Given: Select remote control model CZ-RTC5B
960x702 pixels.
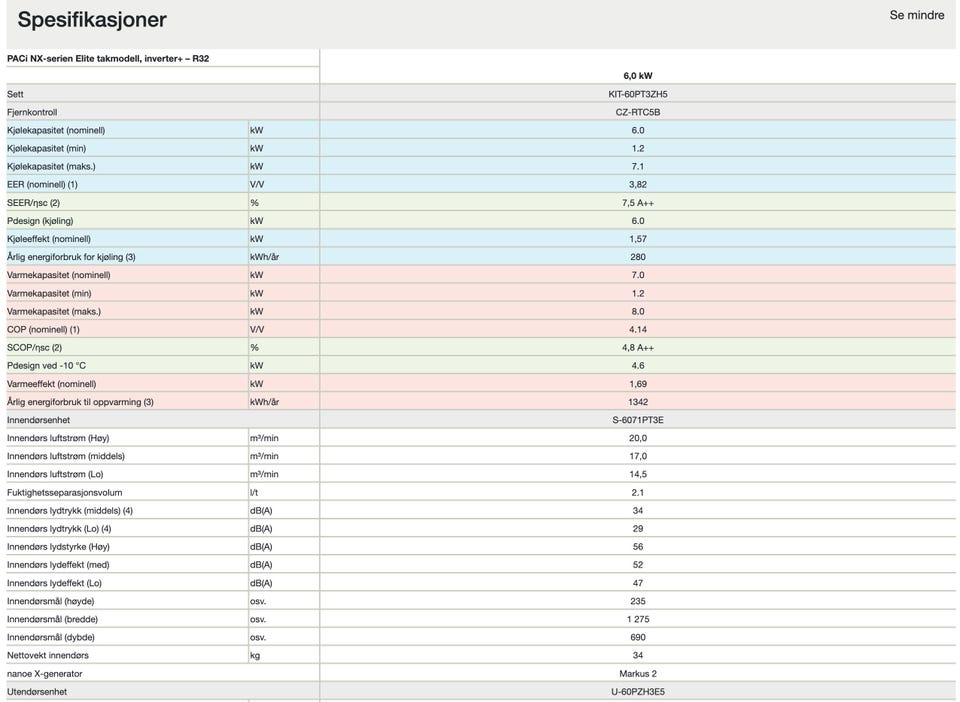Looking at the screenshot, I should [637, 113].
